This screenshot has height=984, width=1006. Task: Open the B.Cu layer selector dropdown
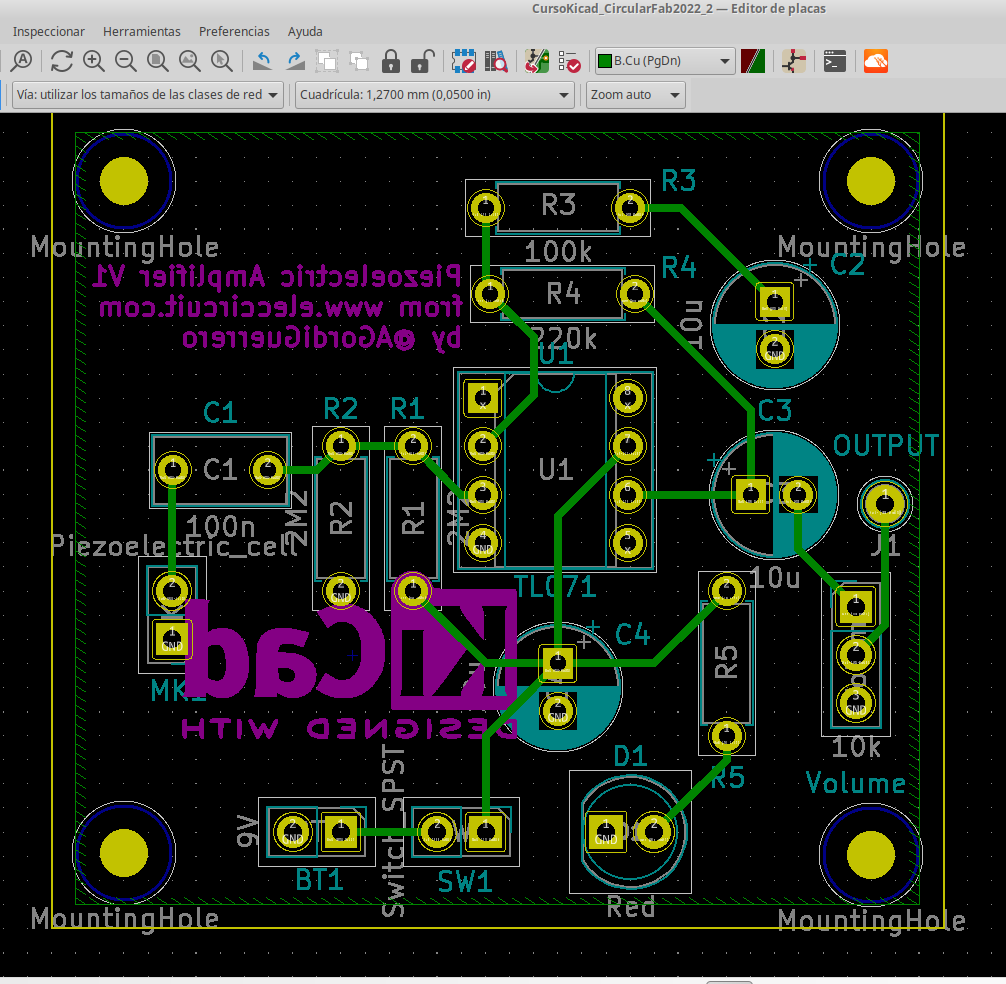[x=665, y=61]
